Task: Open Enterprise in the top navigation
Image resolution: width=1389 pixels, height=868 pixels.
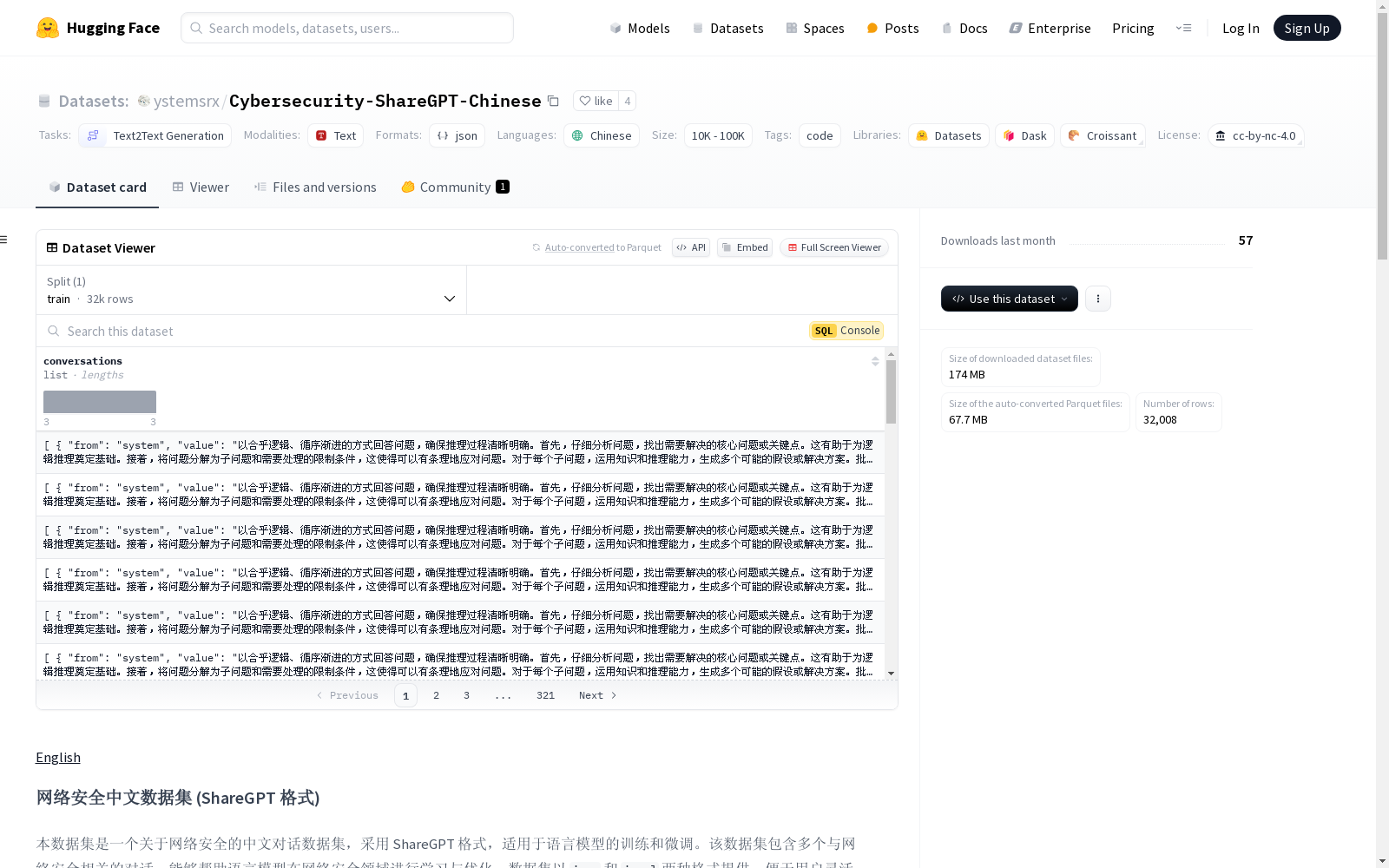Action: (1050, 28)
